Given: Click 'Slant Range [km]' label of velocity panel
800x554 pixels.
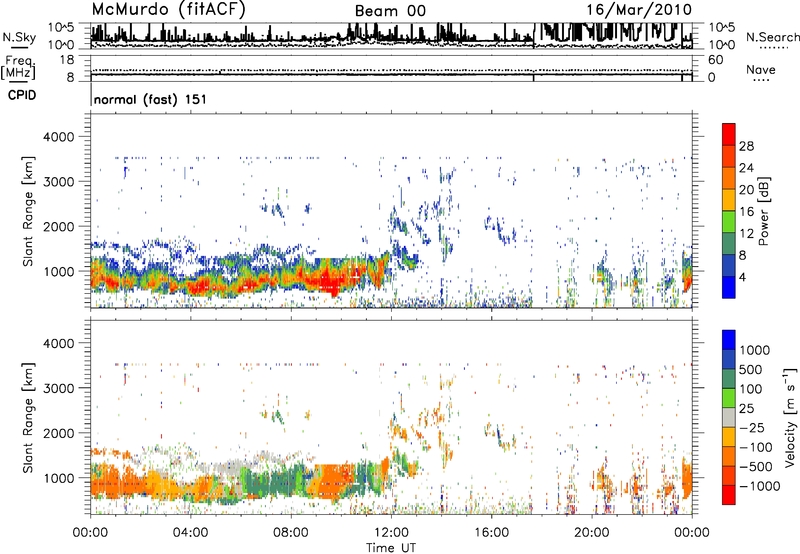Looking at the screenshot, I should pyautogui.click(x=28, y=417).
